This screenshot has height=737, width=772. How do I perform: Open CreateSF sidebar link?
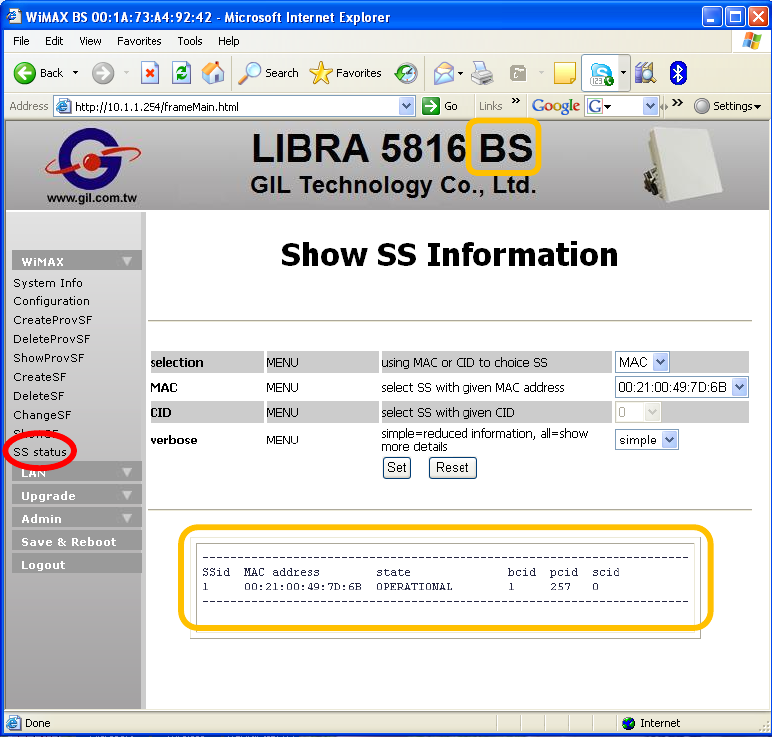[x=40, y=377]
